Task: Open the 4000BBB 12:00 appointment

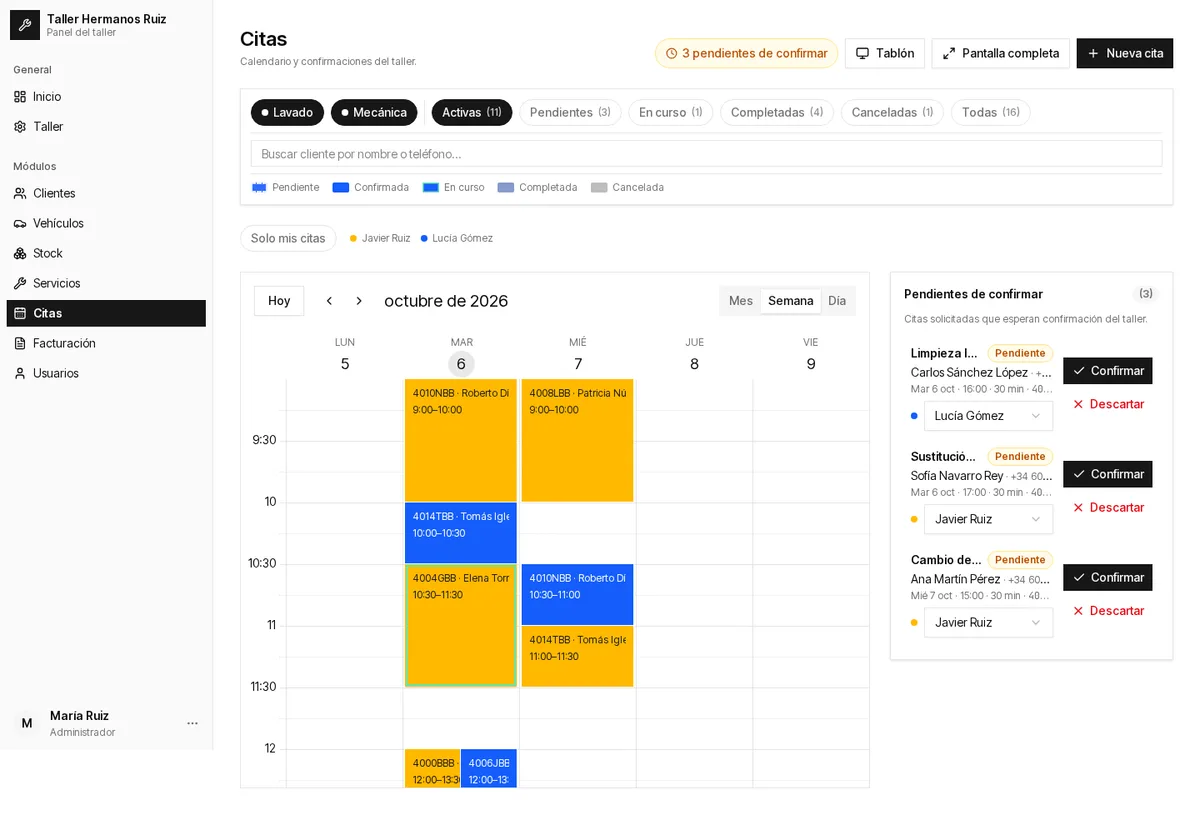Action: click(432, 769)
